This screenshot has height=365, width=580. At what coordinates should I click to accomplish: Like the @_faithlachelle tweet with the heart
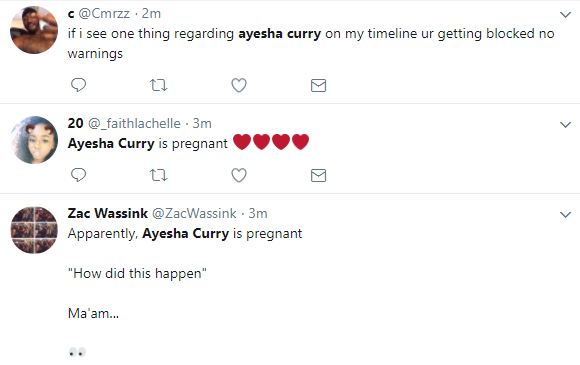pyautogui.click(x=239, y=175)
